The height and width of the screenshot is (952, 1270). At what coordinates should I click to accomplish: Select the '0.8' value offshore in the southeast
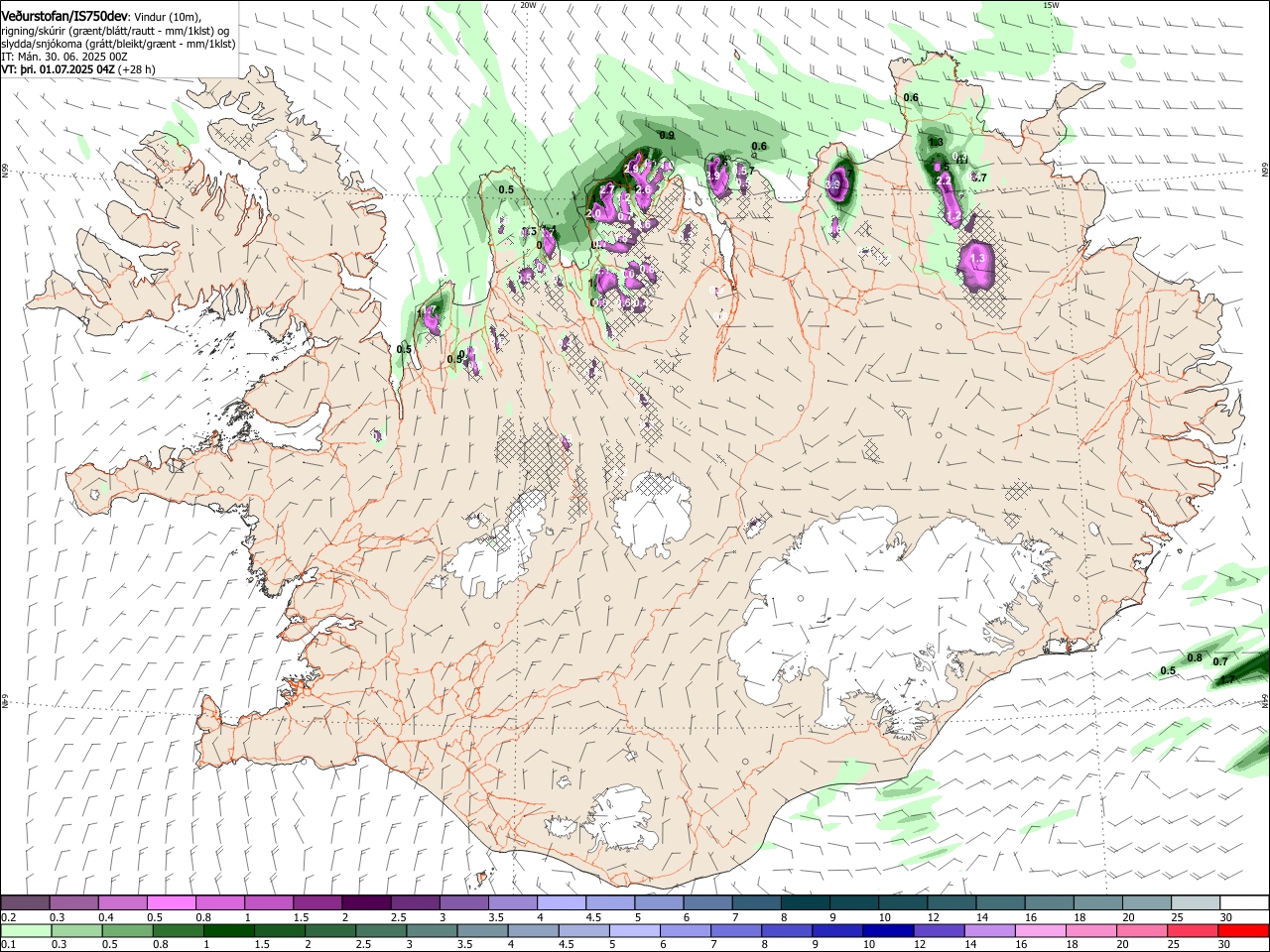pyautogui.click(x=1195, y=657)
